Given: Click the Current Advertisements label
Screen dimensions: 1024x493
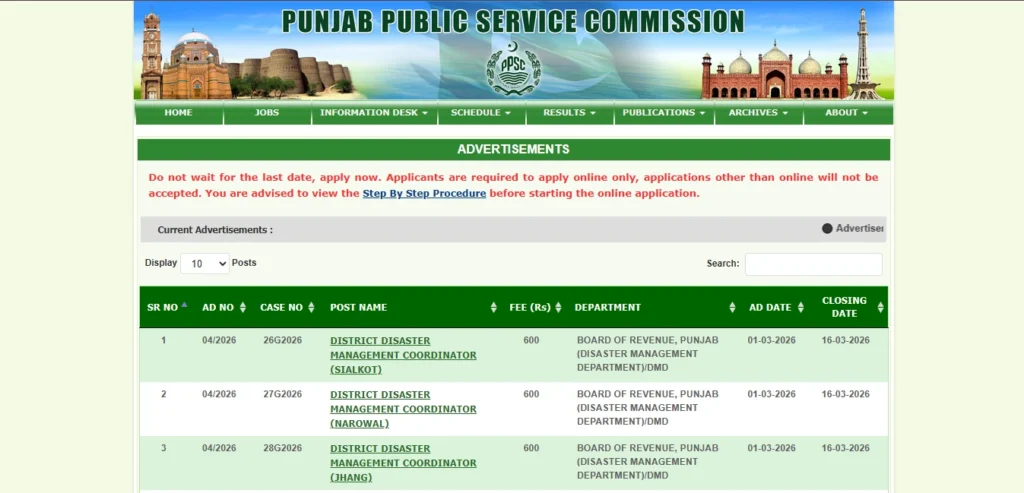Looking at the screenshot, I should (x=215, y=230).
